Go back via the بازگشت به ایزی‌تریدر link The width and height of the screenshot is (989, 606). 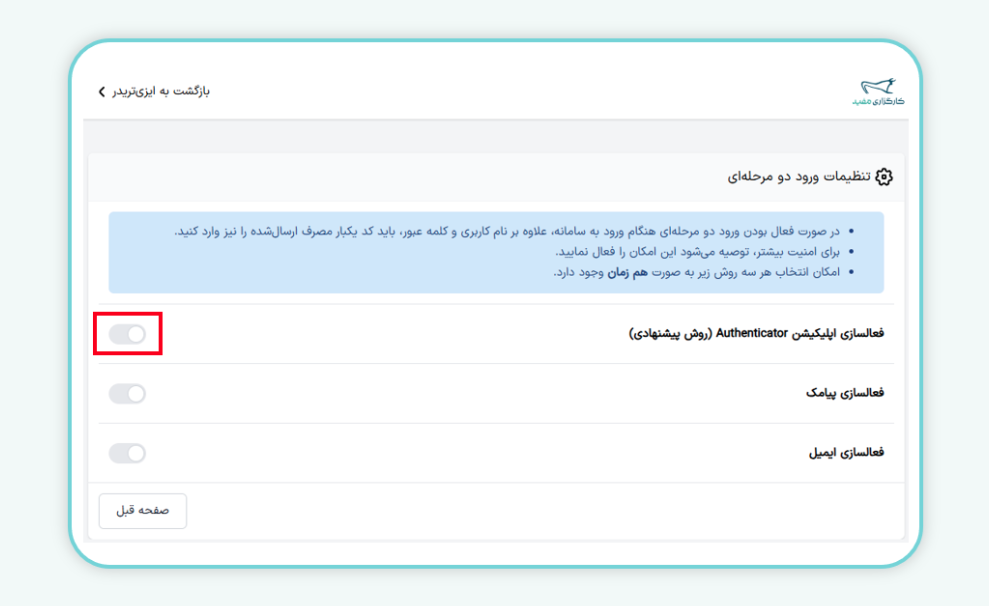(x=160, y=91)
